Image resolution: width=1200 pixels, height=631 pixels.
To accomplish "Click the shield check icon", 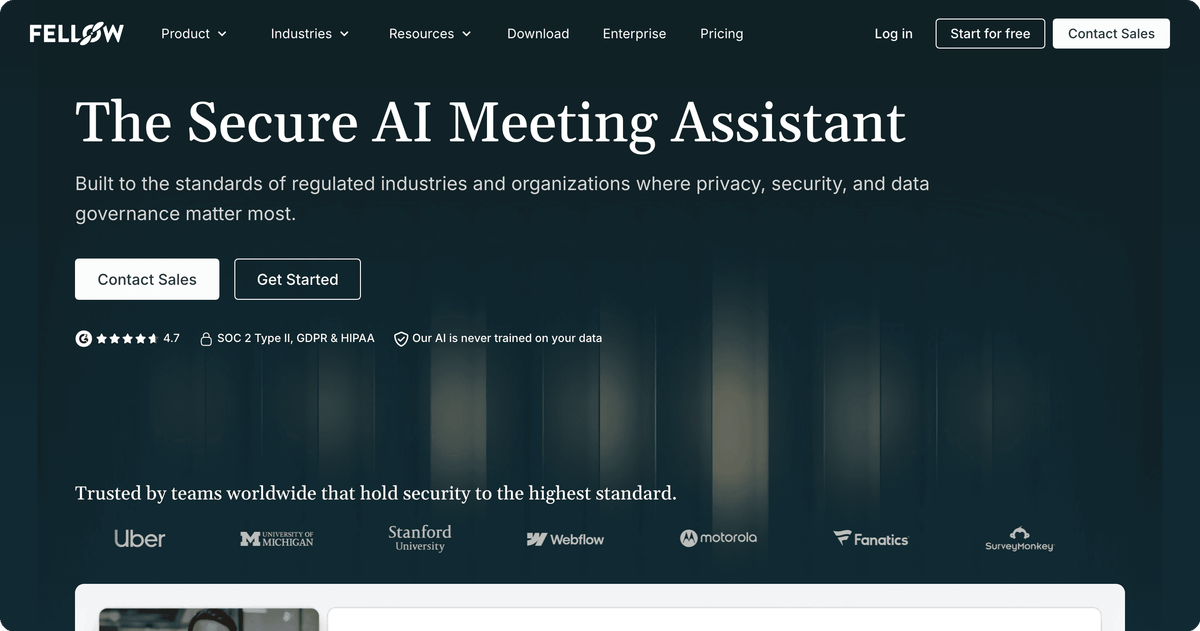I will pyautogui.click(x=401, y=339).
